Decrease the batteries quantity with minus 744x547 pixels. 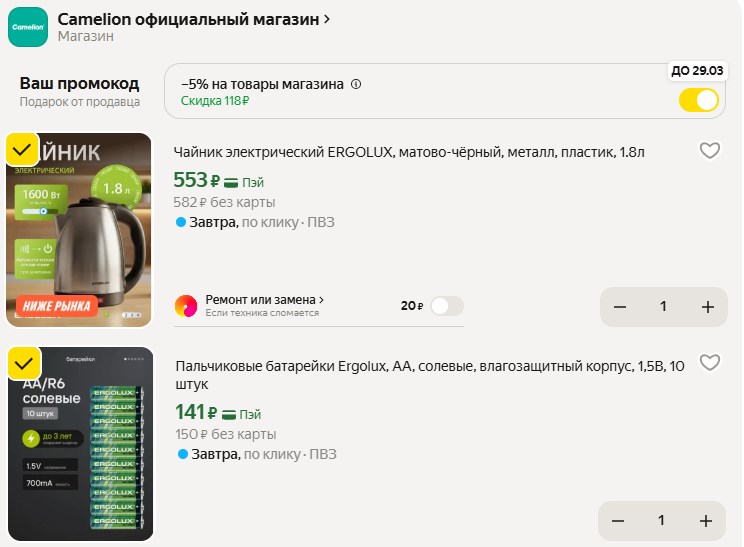click(618, 521)
